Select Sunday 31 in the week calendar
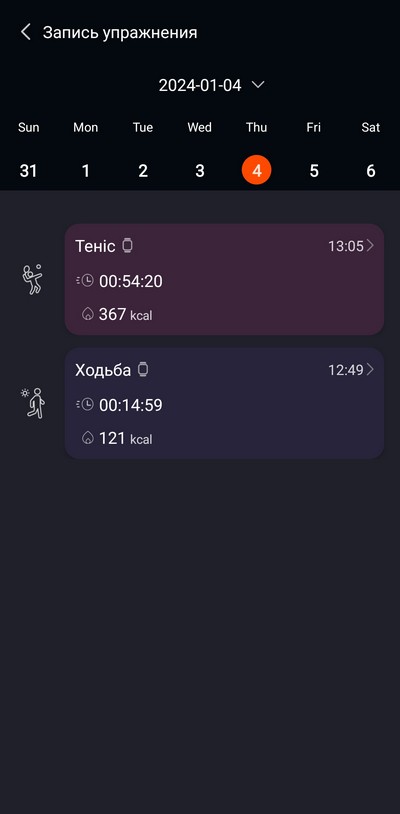The image size is (400, 814). point(29,170)
